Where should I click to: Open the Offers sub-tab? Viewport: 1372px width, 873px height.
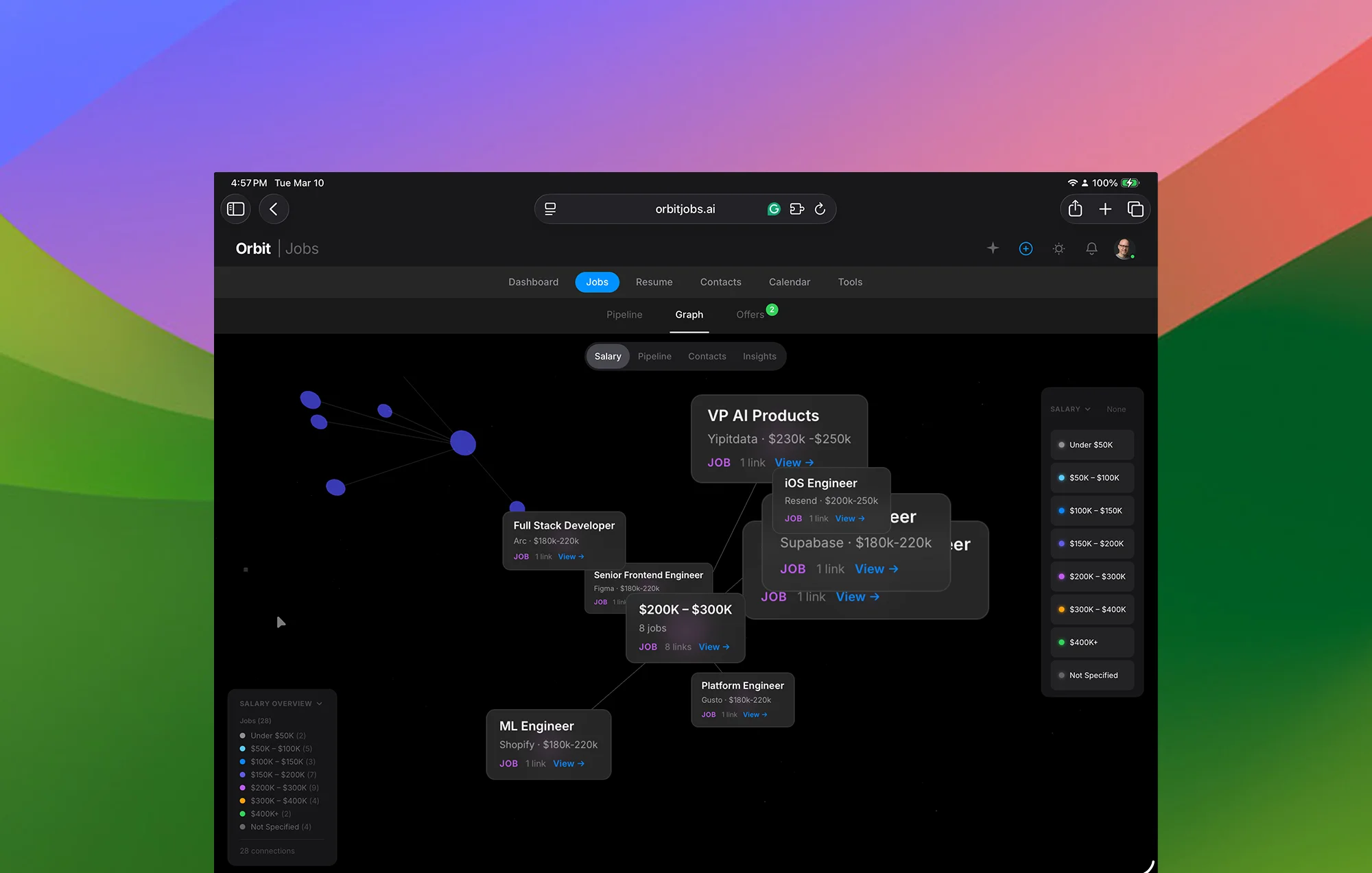pyautogui.click(x=749, y=314)
